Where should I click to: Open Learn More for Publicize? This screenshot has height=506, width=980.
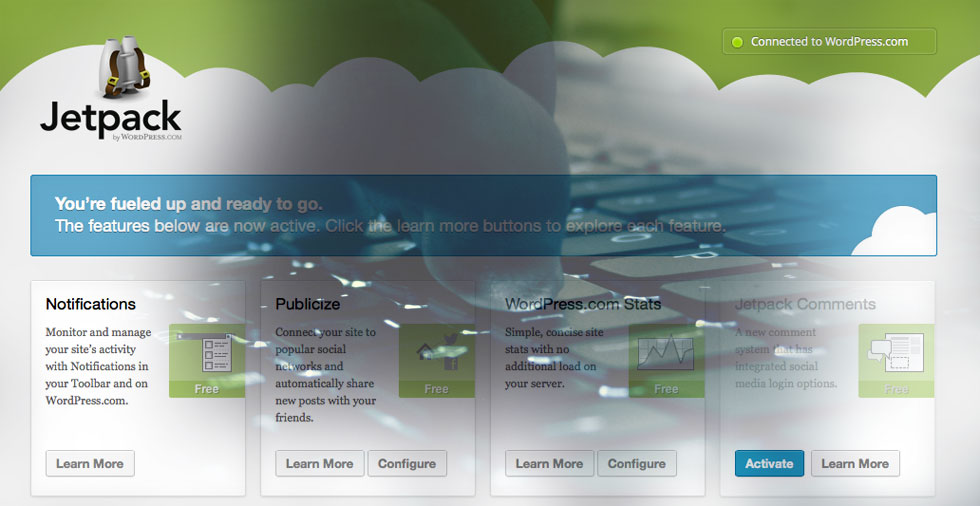point(319,464)
